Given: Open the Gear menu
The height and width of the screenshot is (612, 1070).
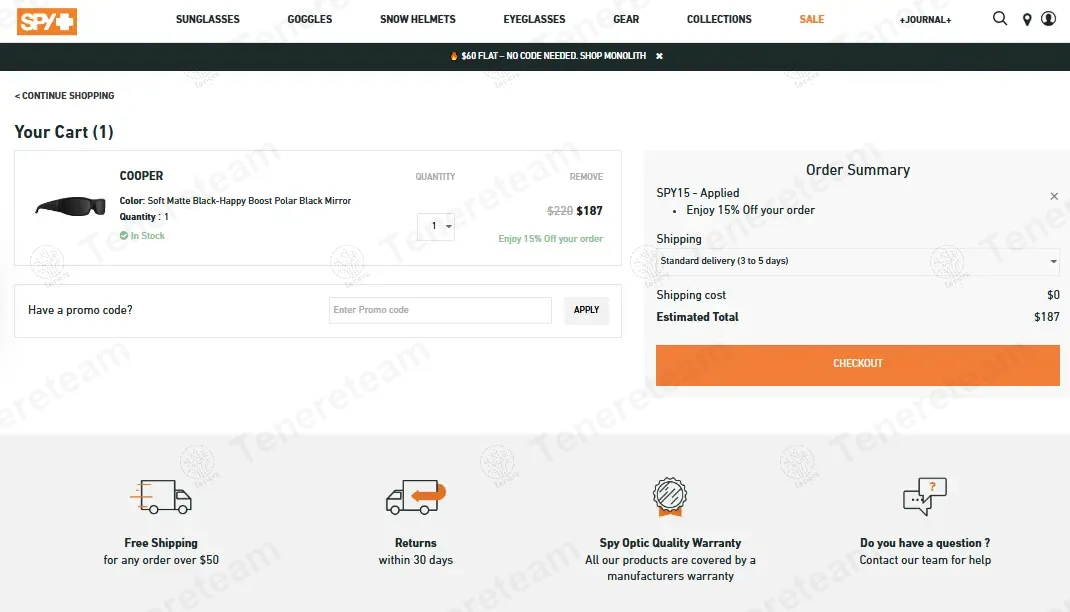Looking at the screenshot, I should click(626, 19).
